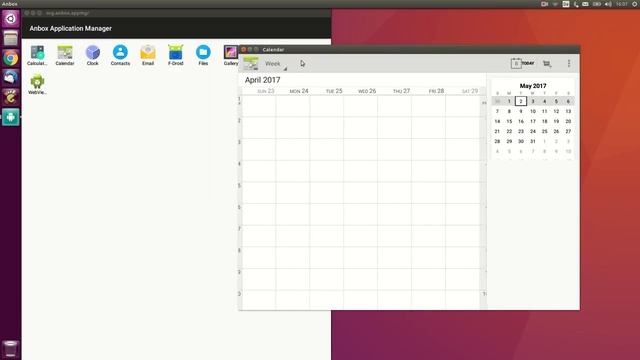Open the Week view dropdown in Calendar
Viewport: 640px width, 360px height.
[x=276, y=64]
